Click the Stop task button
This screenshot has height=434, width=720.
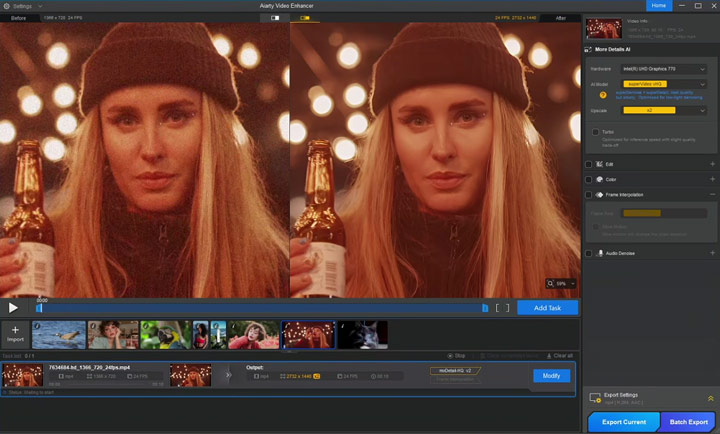point(456,356)
